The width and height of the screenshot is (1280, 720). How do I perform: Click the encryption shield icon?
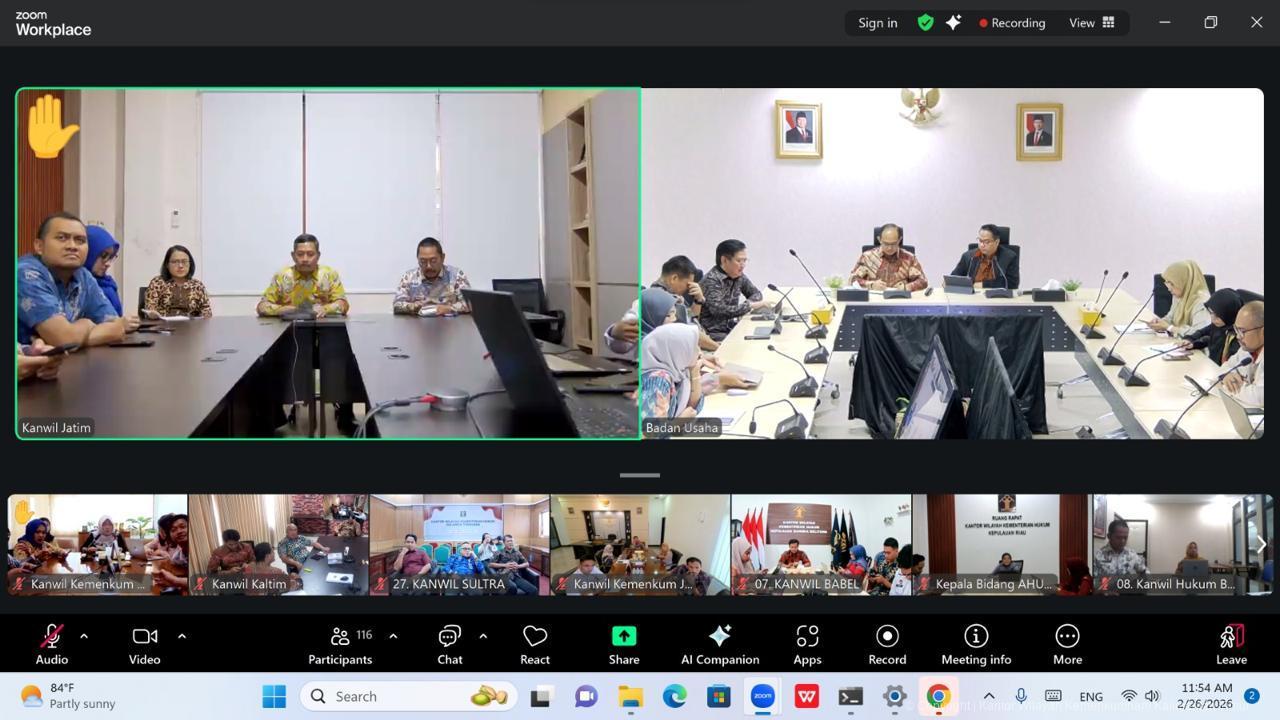point(925,22)
